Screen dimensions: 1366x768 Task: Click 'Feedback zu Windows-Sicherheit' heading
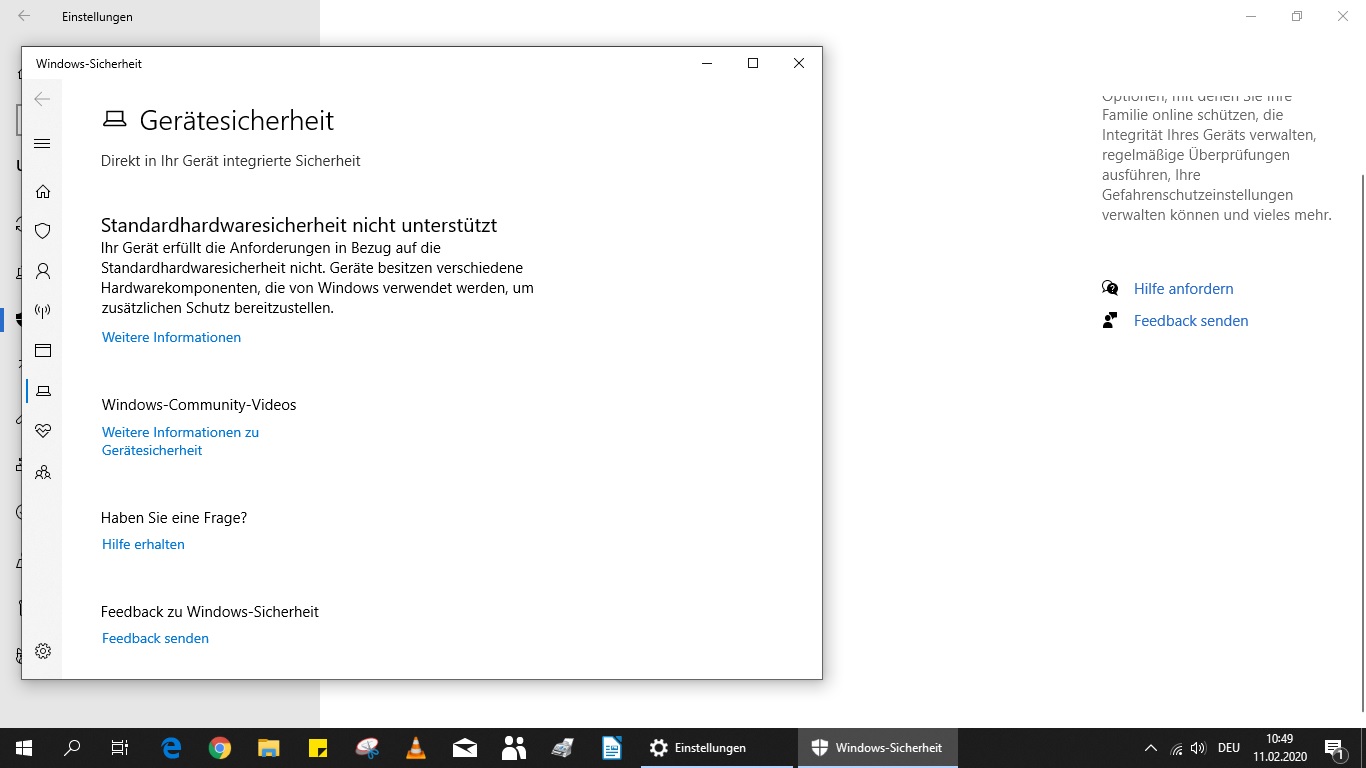pyautogui.click(x=210, y=612)
